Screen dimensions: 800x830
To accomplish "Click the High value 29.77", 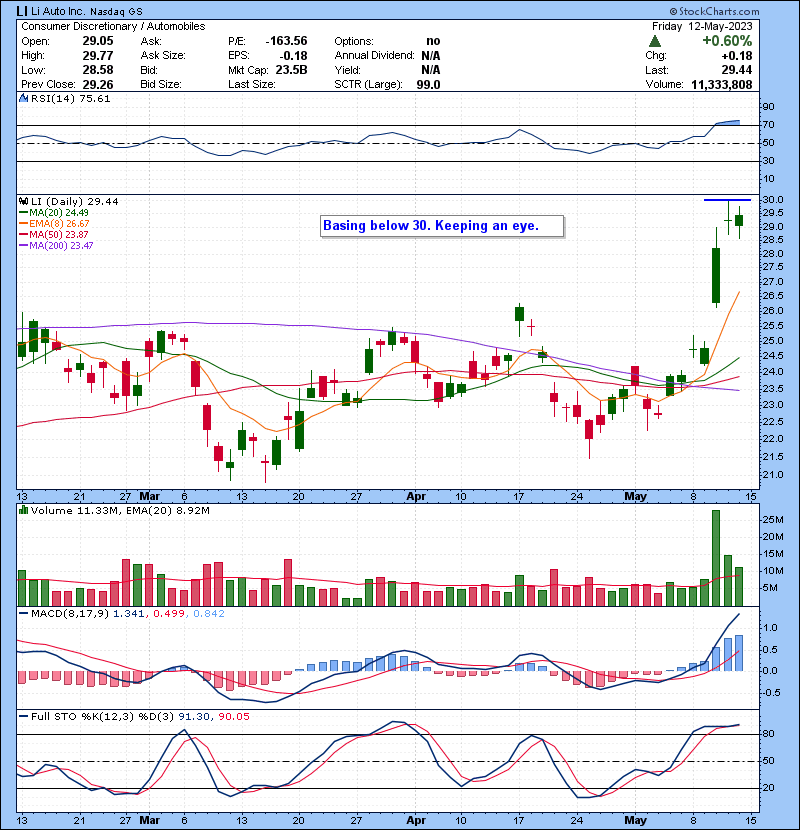I will (x=98, y=56).
